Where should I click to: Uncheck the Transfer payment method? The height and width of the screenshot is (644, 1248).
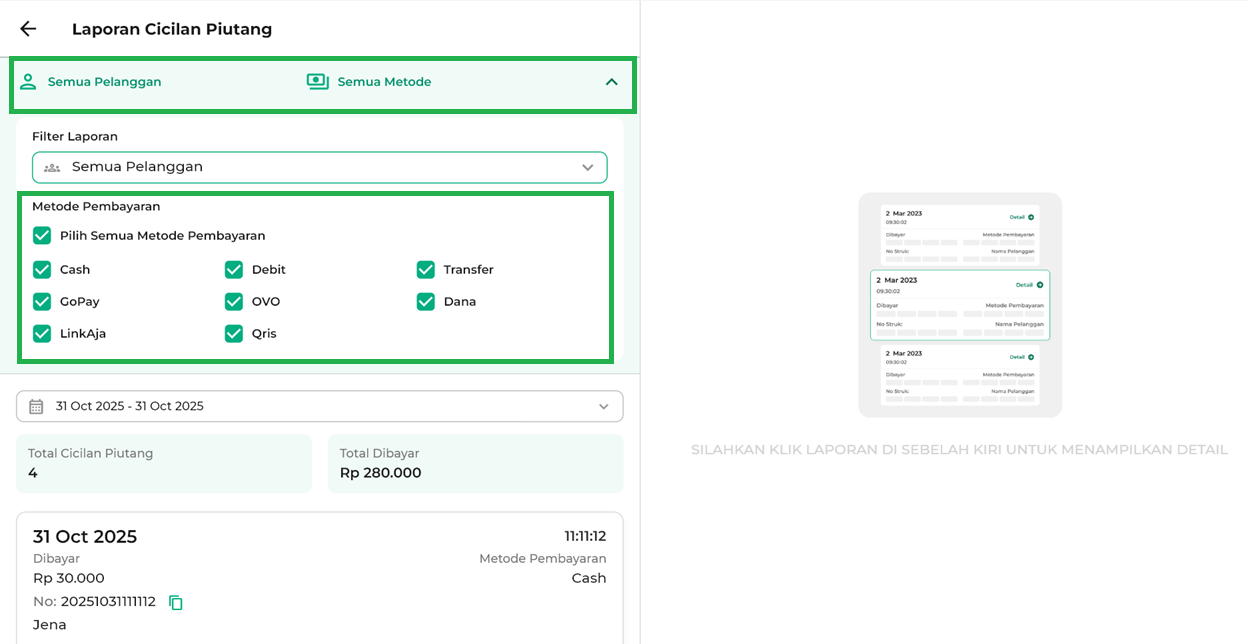pos(426,270)
